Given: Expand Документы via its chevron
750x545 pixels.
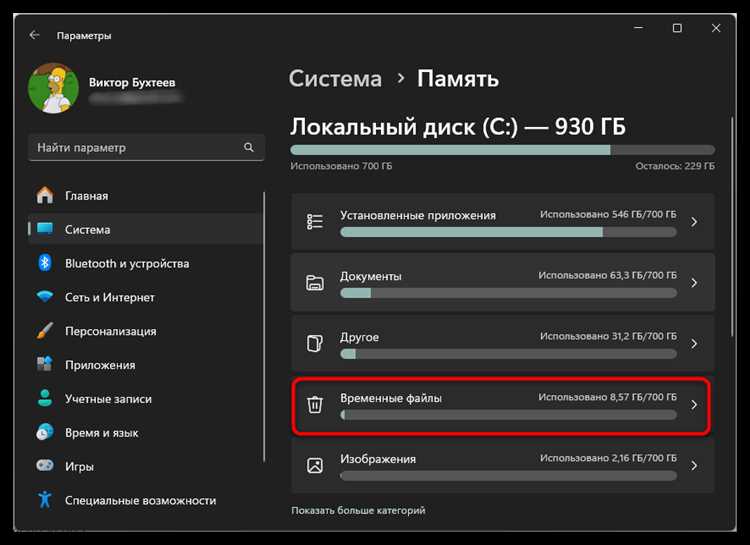Looking at the screenshot, I should pos(694,283).
